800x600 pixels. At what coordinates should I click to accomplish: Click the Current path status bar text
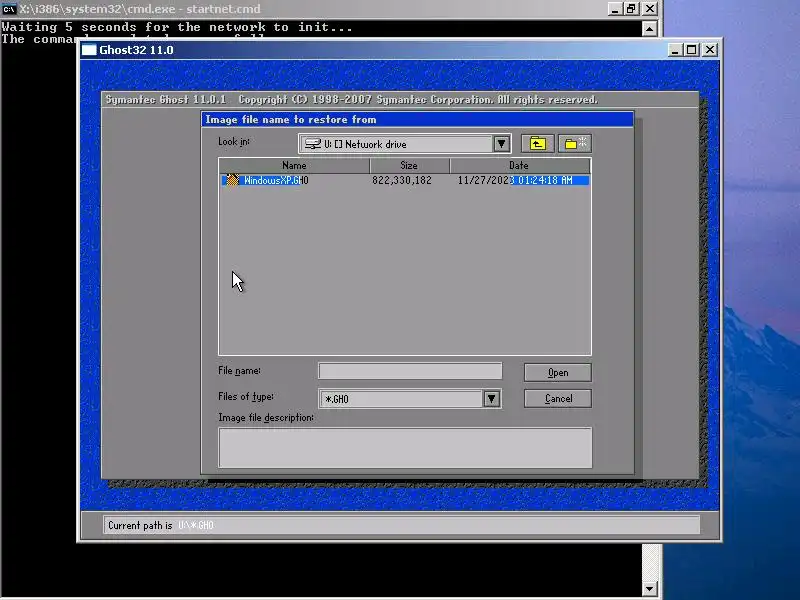161,525
